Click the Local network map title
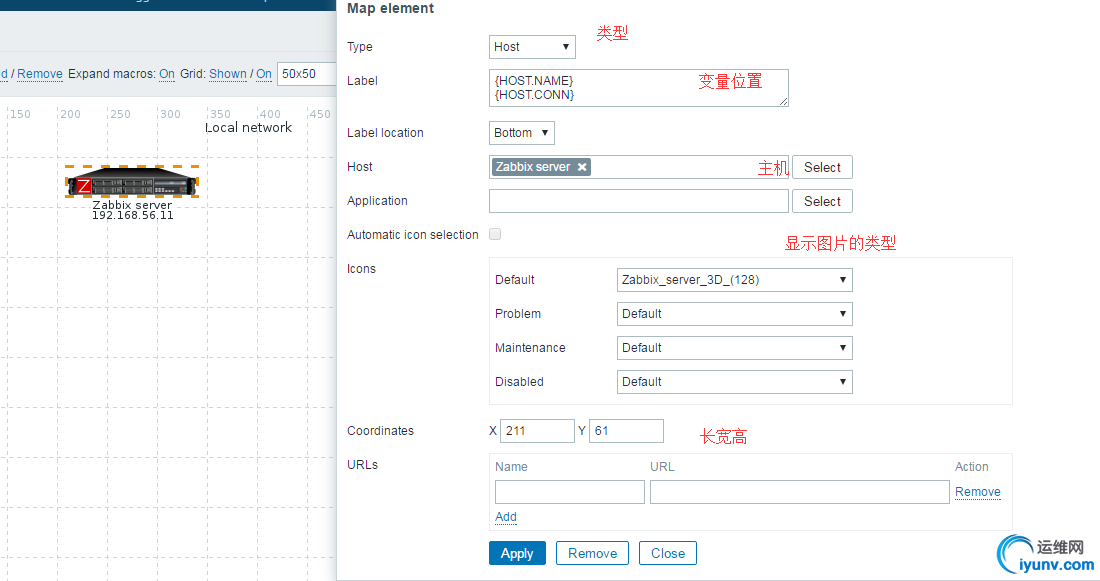 click(x=248, y=128)
